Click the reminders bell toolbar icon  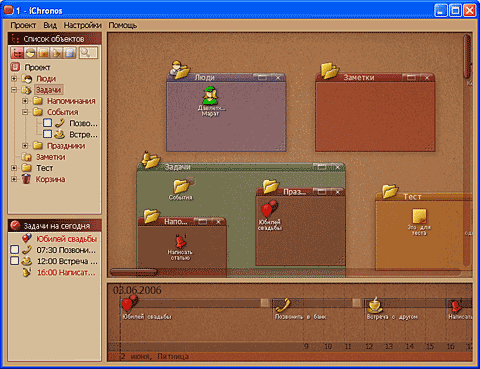click(x=56, y=53)
